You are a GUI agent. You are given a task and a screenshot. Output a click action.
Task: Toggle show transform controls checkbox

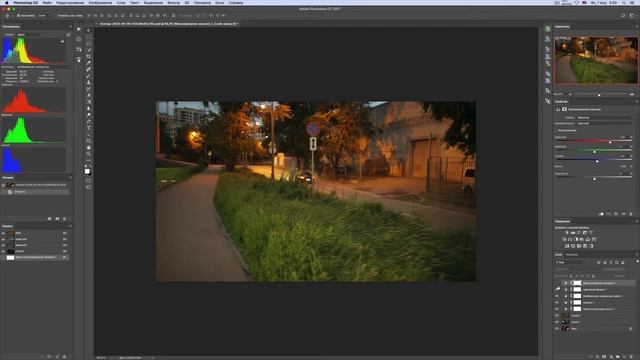point(56,16)
